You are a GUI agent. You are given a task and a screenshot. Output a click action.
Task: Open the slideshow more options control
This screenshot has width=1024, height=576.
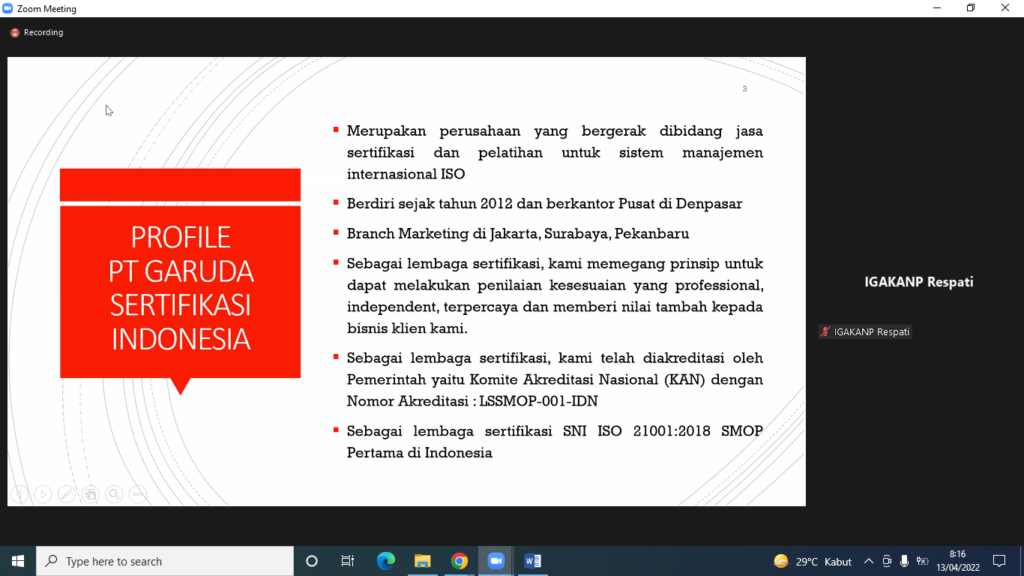click(137, 494)
